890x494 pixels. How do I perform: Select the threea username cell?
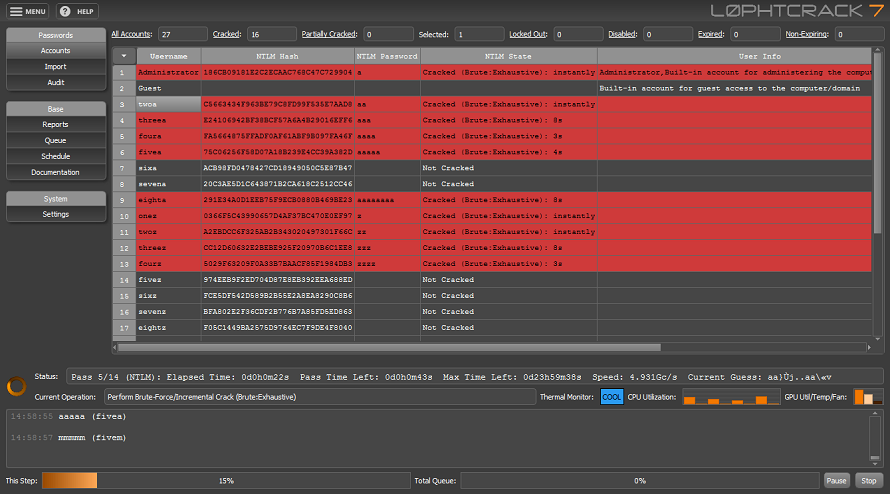[x=169, y=120]
